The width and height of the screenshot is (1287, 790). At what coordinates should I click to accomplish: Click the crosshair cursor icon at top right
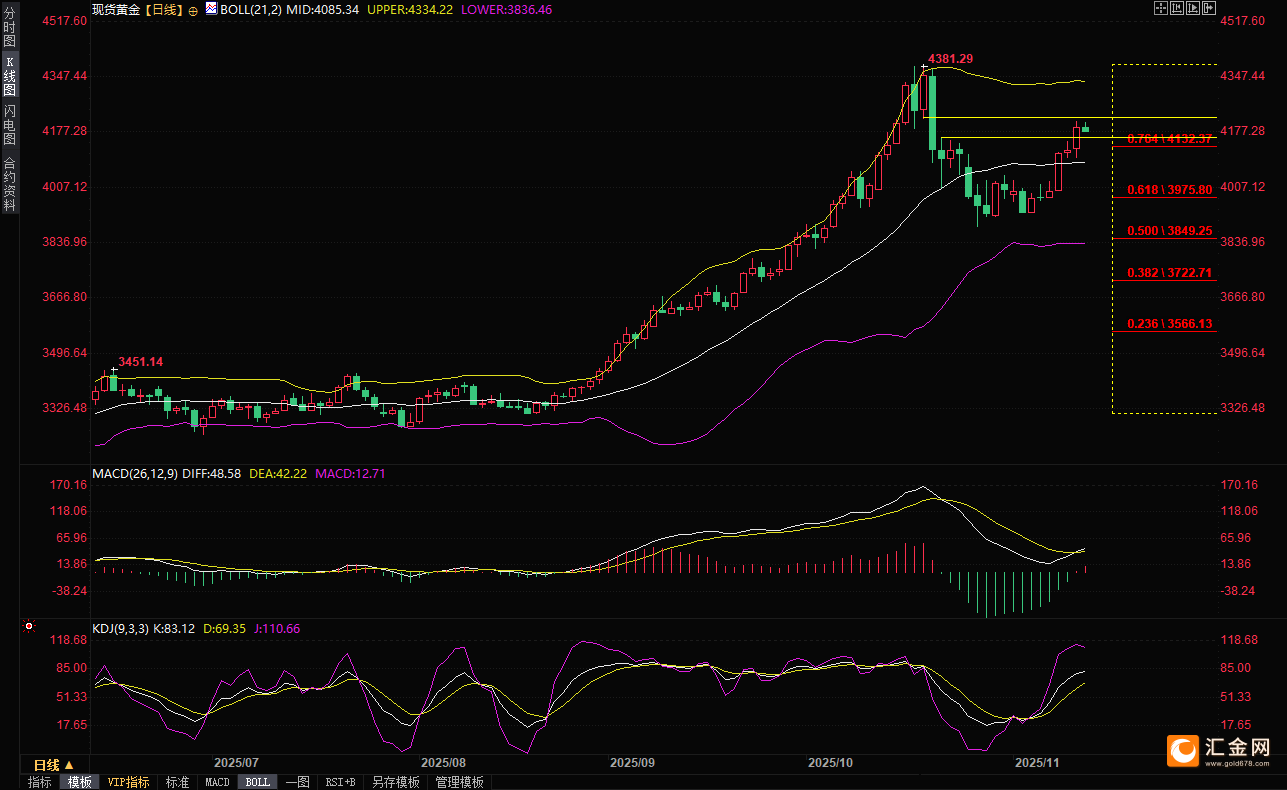click(x=1160, y=8)
